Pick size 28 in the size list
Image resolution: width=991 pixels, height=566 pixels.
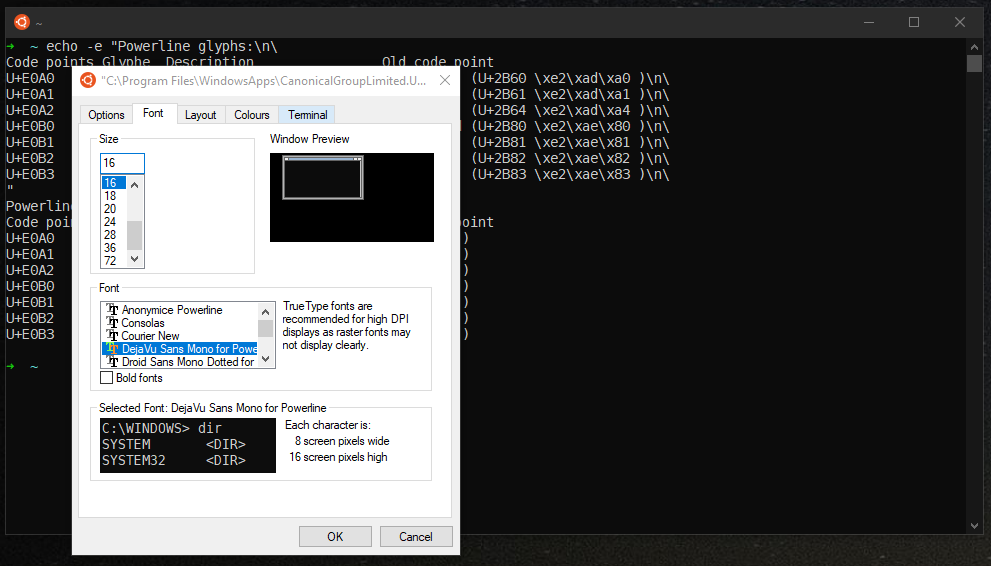pos(114,234)
